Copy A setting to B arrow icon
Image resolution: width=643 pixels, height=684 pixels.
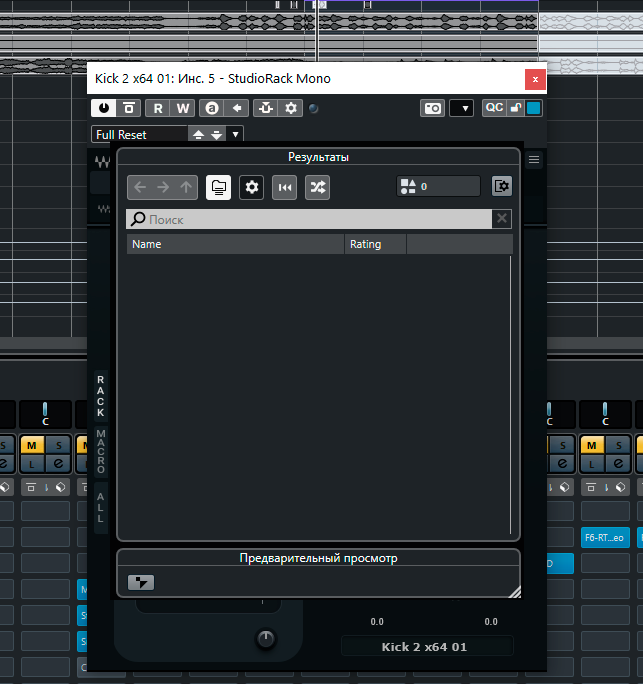(x=237, y=108)
